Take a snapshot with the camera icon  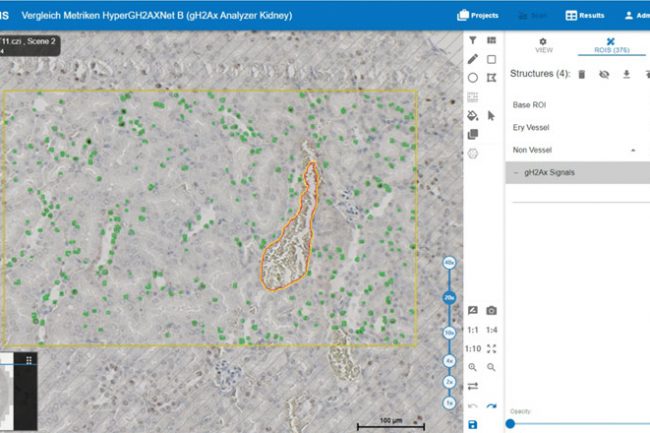[491, 311]
